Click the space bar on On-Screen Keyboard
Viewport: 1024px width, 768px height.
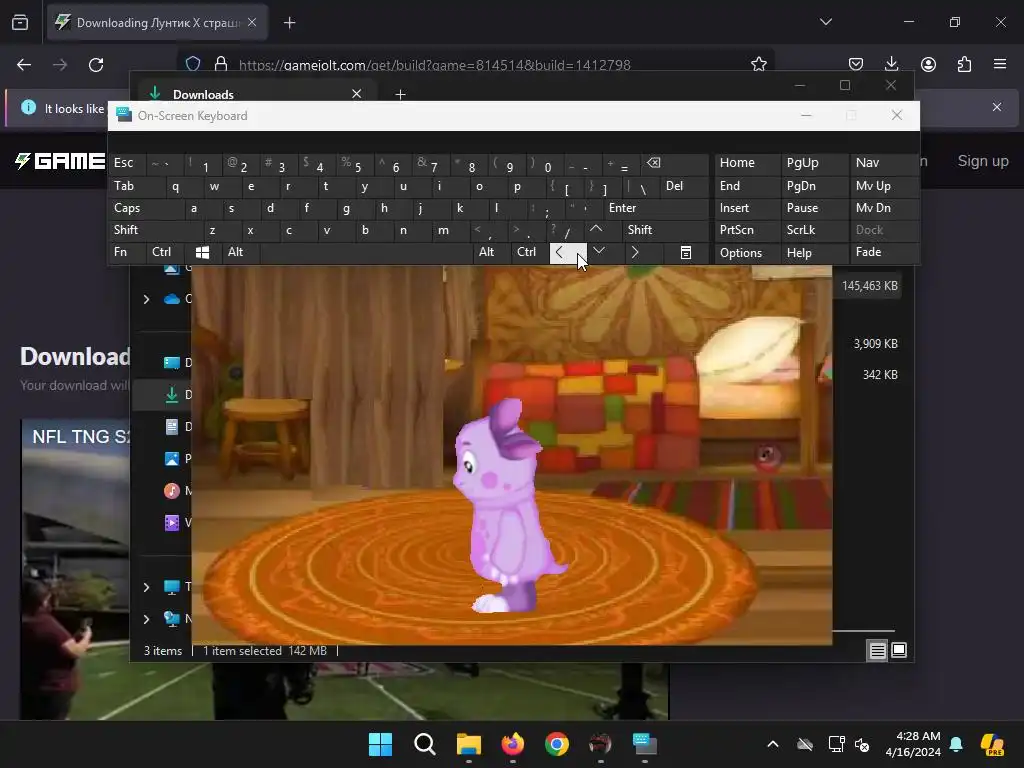coord(366,253)
